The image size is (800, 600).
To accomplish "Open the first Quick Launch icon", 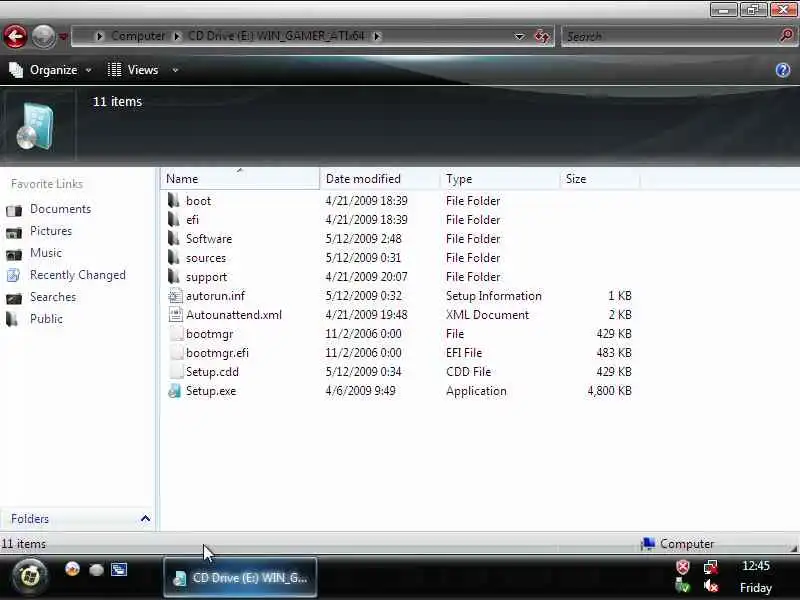I will point(72,569).
